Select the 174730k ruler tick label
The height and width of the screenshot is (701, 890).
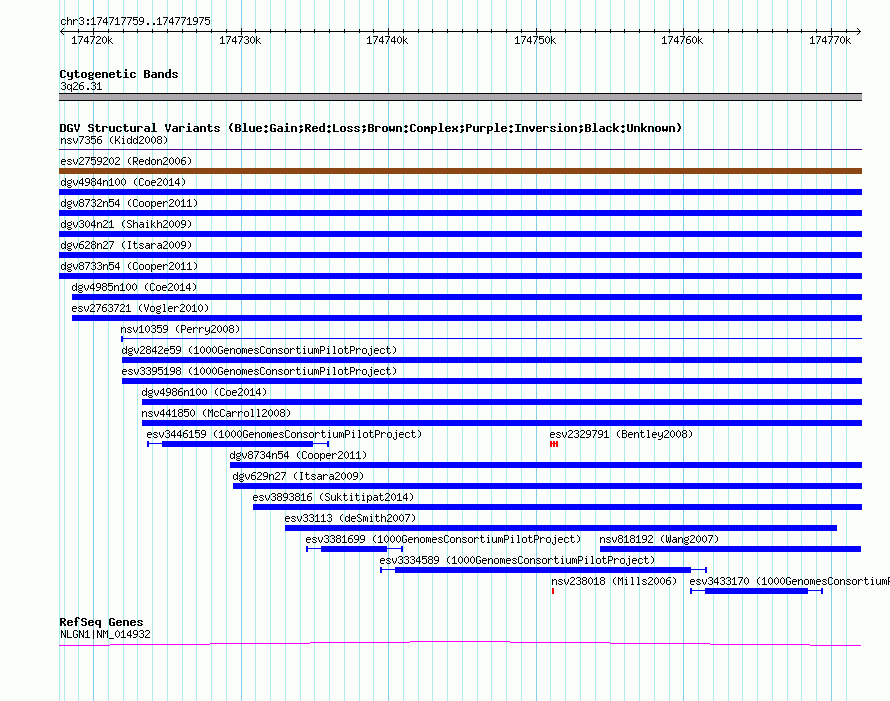[x=240, y=40]
